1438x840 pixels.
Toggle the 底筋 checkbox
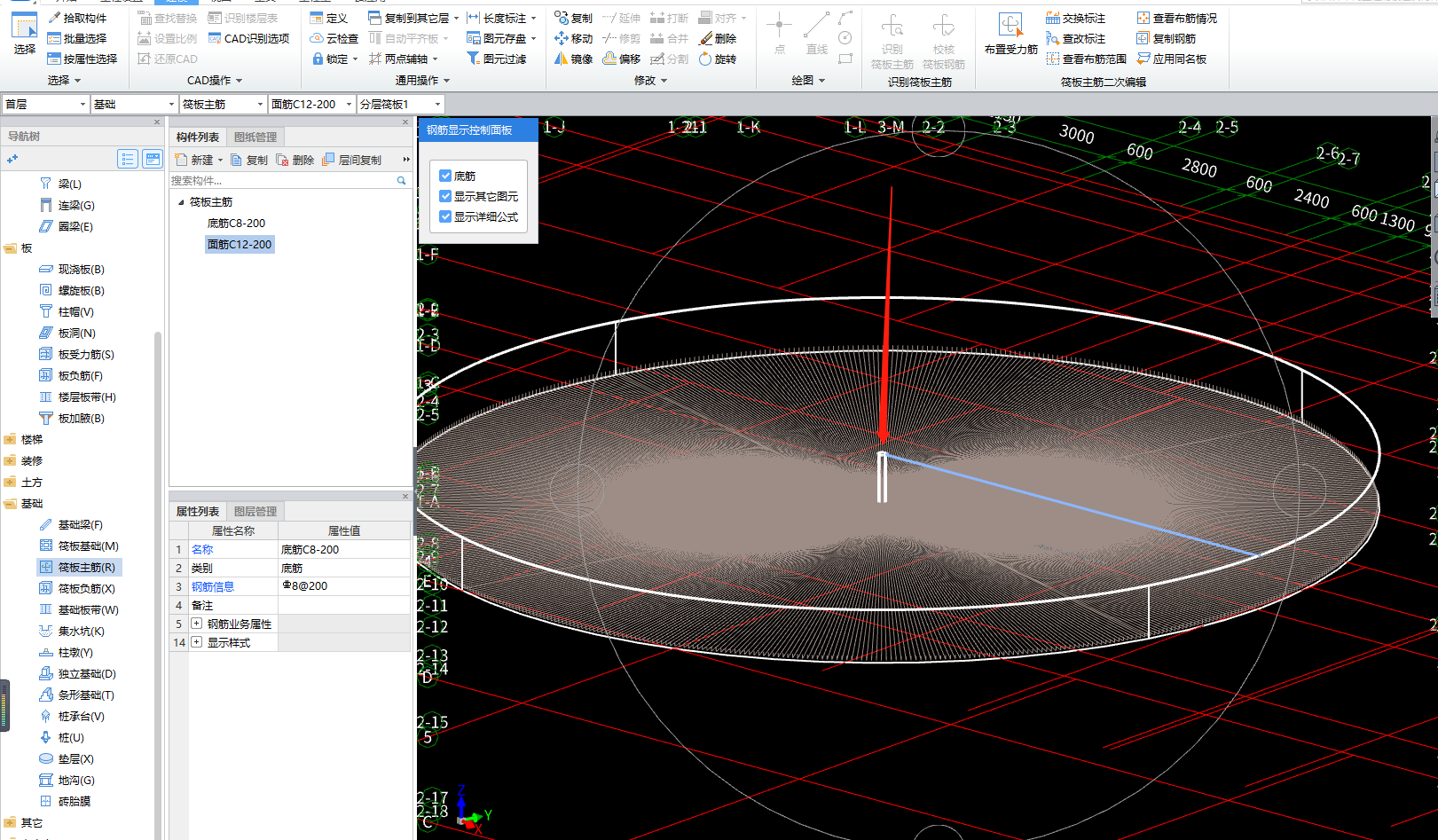coord(445,176)
